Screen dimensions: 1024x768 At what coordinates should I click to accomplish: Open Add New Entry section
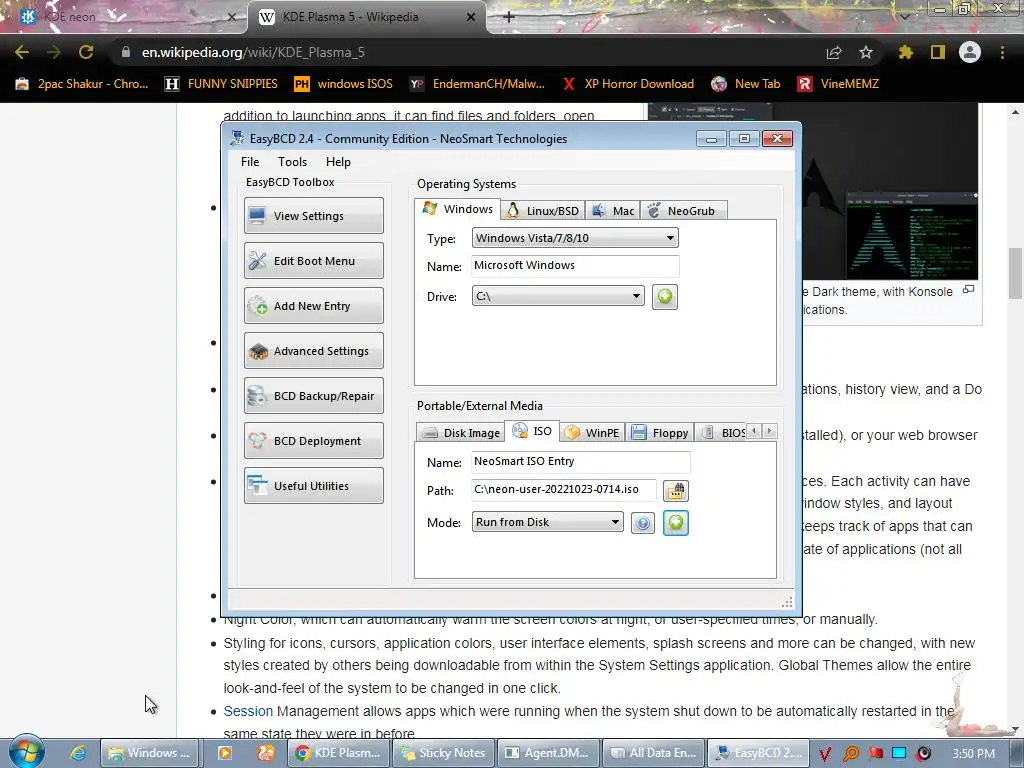(x=313, y=306)
